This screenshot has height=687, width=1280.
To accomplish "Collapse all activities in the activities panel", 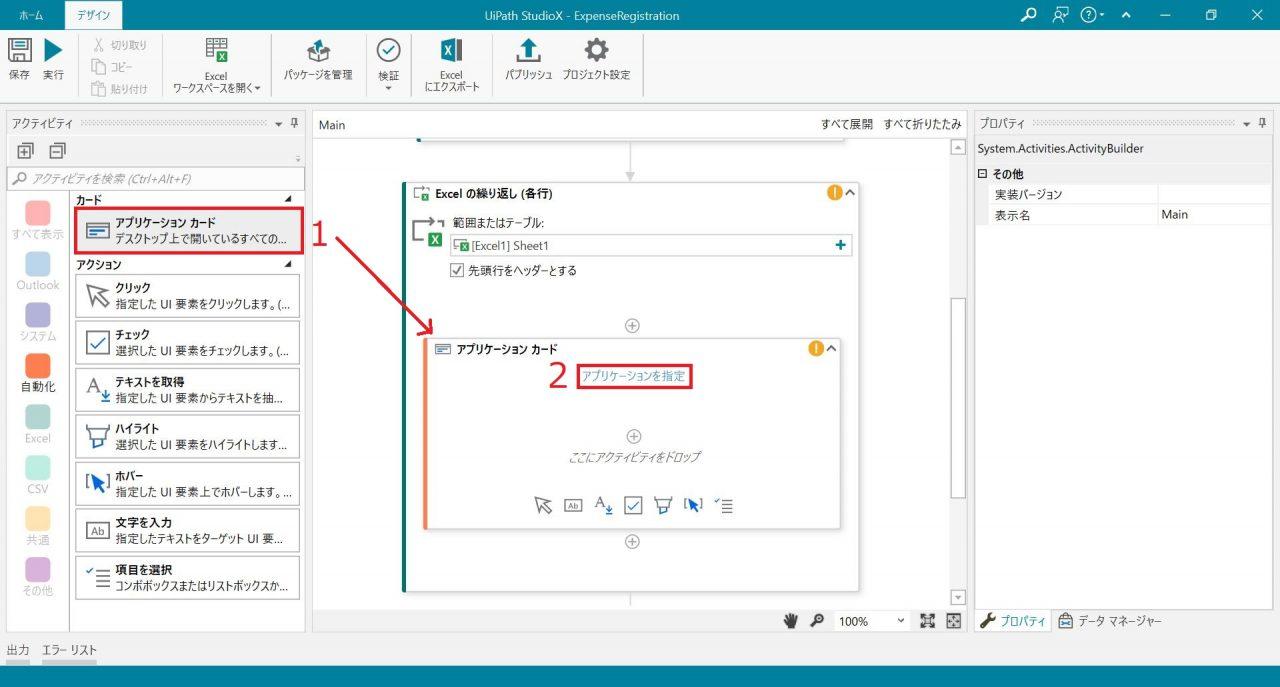I will point(57,151).
